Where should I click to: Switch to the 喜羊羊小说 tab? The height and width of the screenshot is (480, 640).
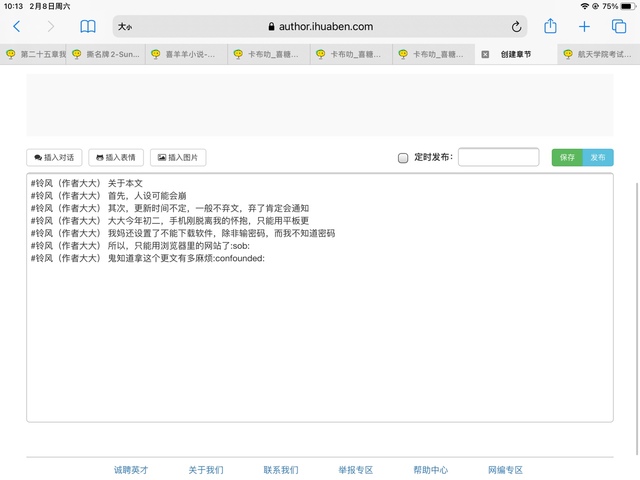(187, 55)
